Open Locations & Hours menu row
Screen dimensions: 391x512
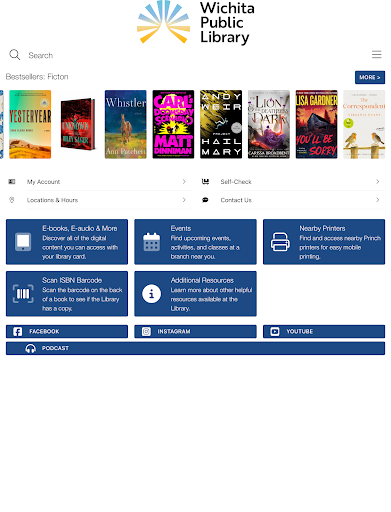point(99,200)
